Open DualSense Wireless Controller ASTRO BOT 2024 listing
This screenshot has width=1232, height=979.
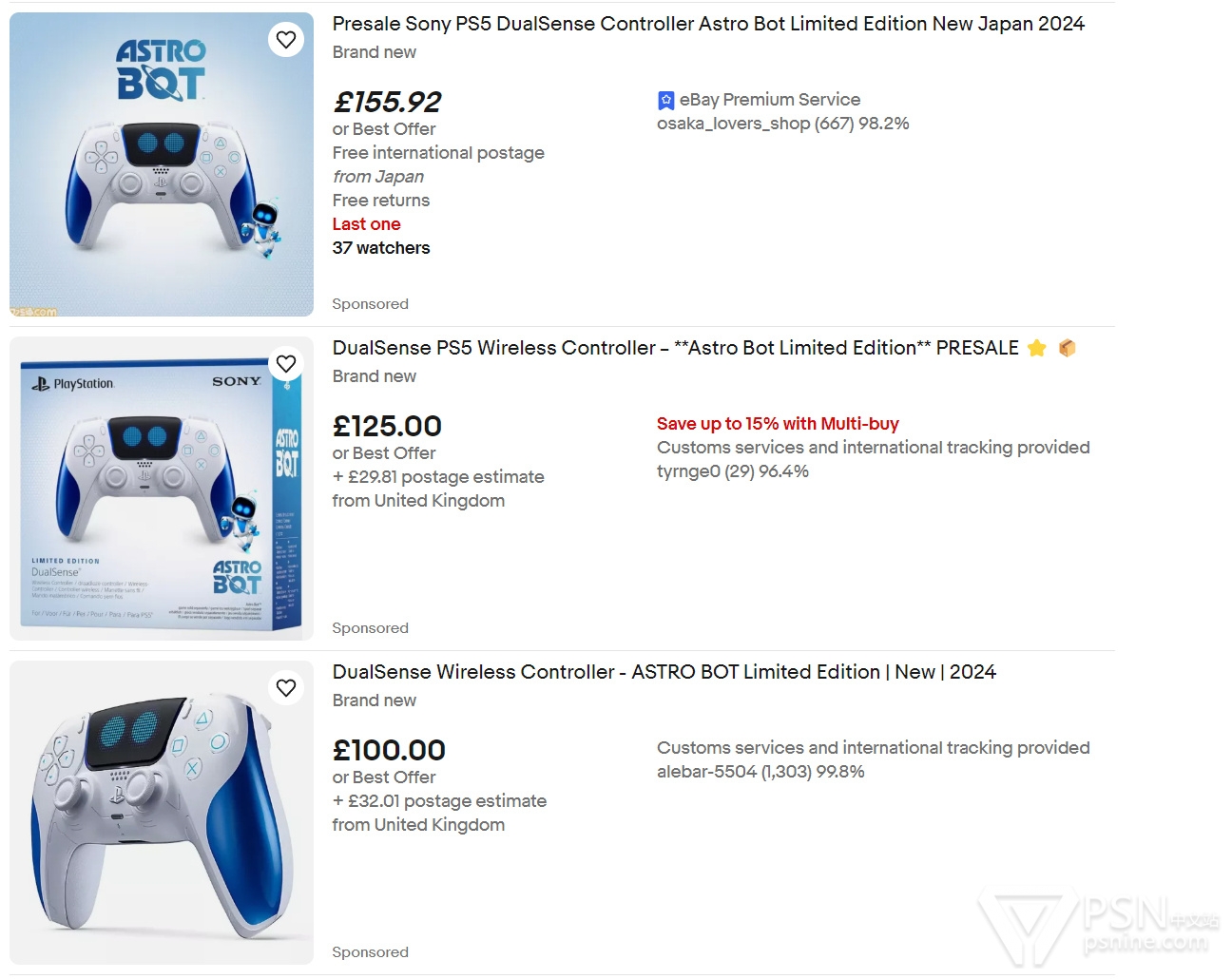(x=664, y=672)
